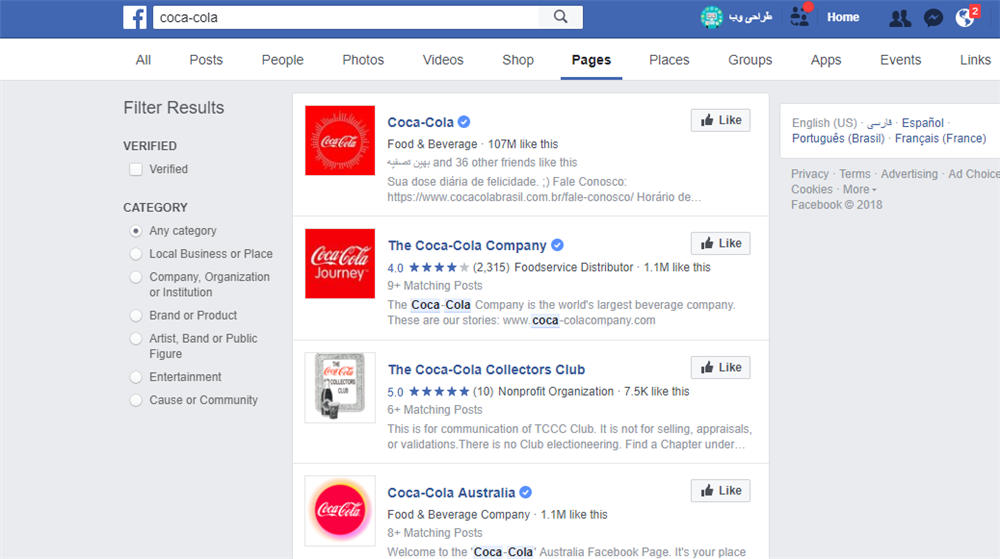Open Coca-Cola page profile picture

pyautogui.click(x=340, y=140)
